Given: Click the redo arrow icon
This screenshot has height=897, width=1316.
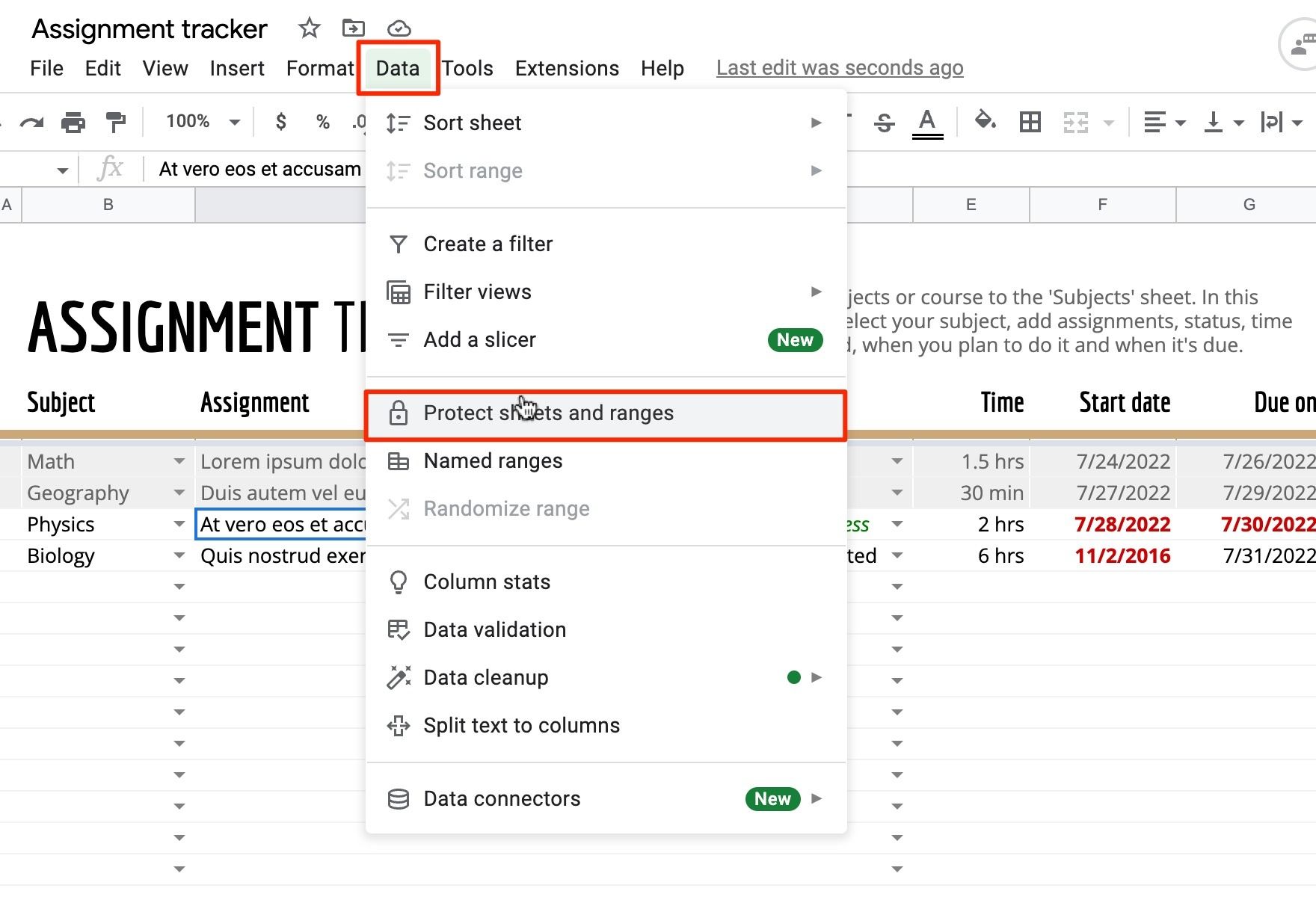Looking at the screenshot, I should [x=31, y=122].
